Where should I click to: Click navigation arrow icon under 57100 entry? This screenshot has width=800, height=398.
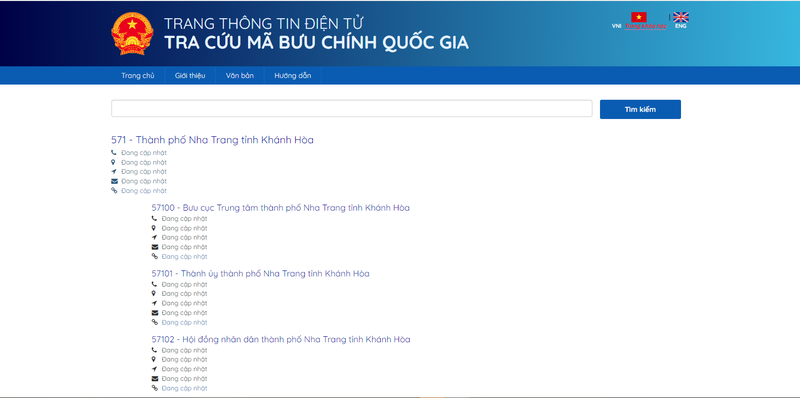click(155, 237)
